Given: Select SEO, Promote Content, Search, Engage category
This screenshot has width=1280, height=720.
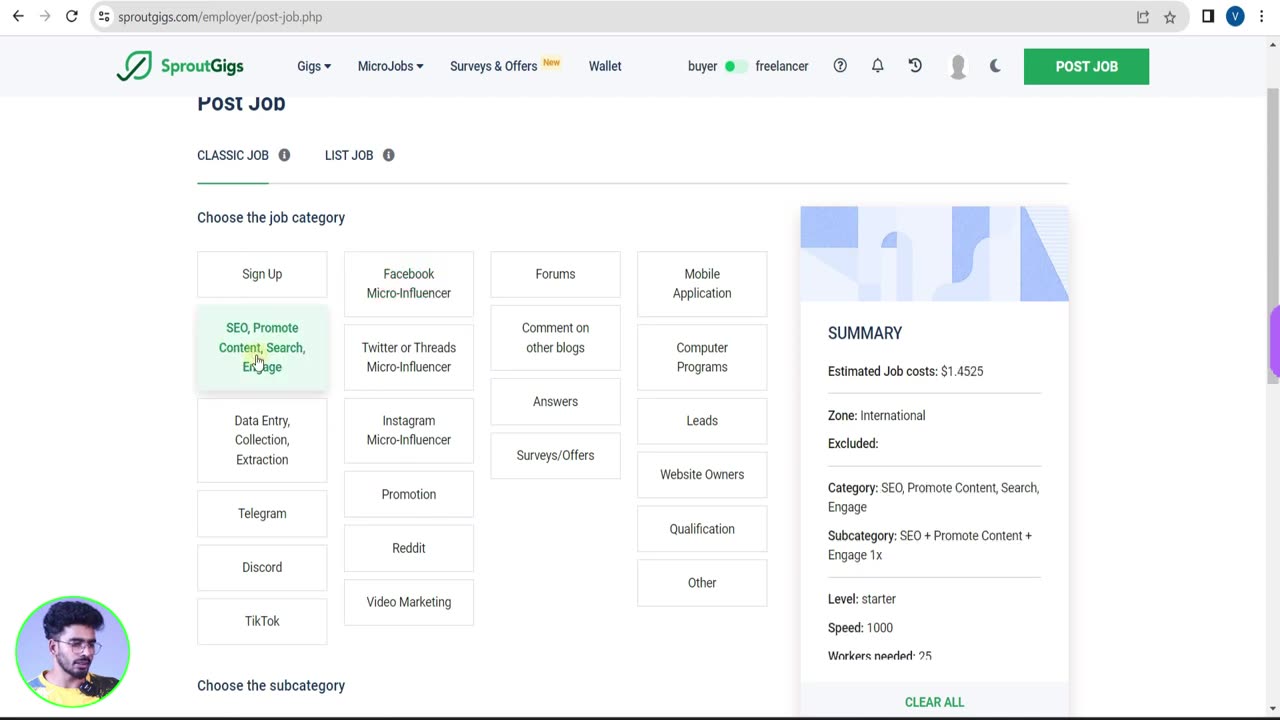Looking at the screenshot, I should pos(262,347).
